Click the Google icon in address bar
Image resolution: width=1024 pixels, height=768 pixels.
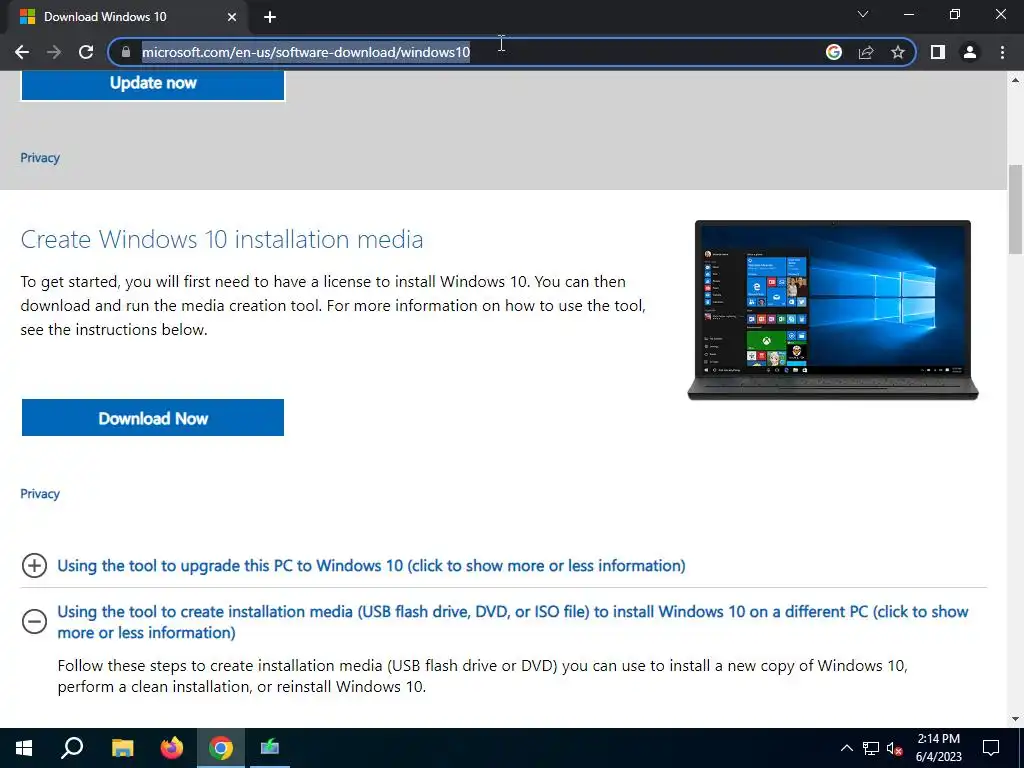point(833,52)
